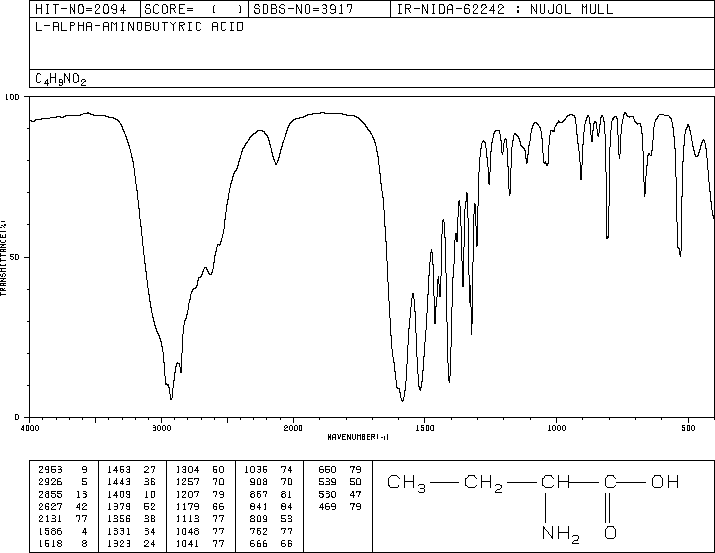Click the 3000 tick label on wavenumber axis

click(161, 428)
